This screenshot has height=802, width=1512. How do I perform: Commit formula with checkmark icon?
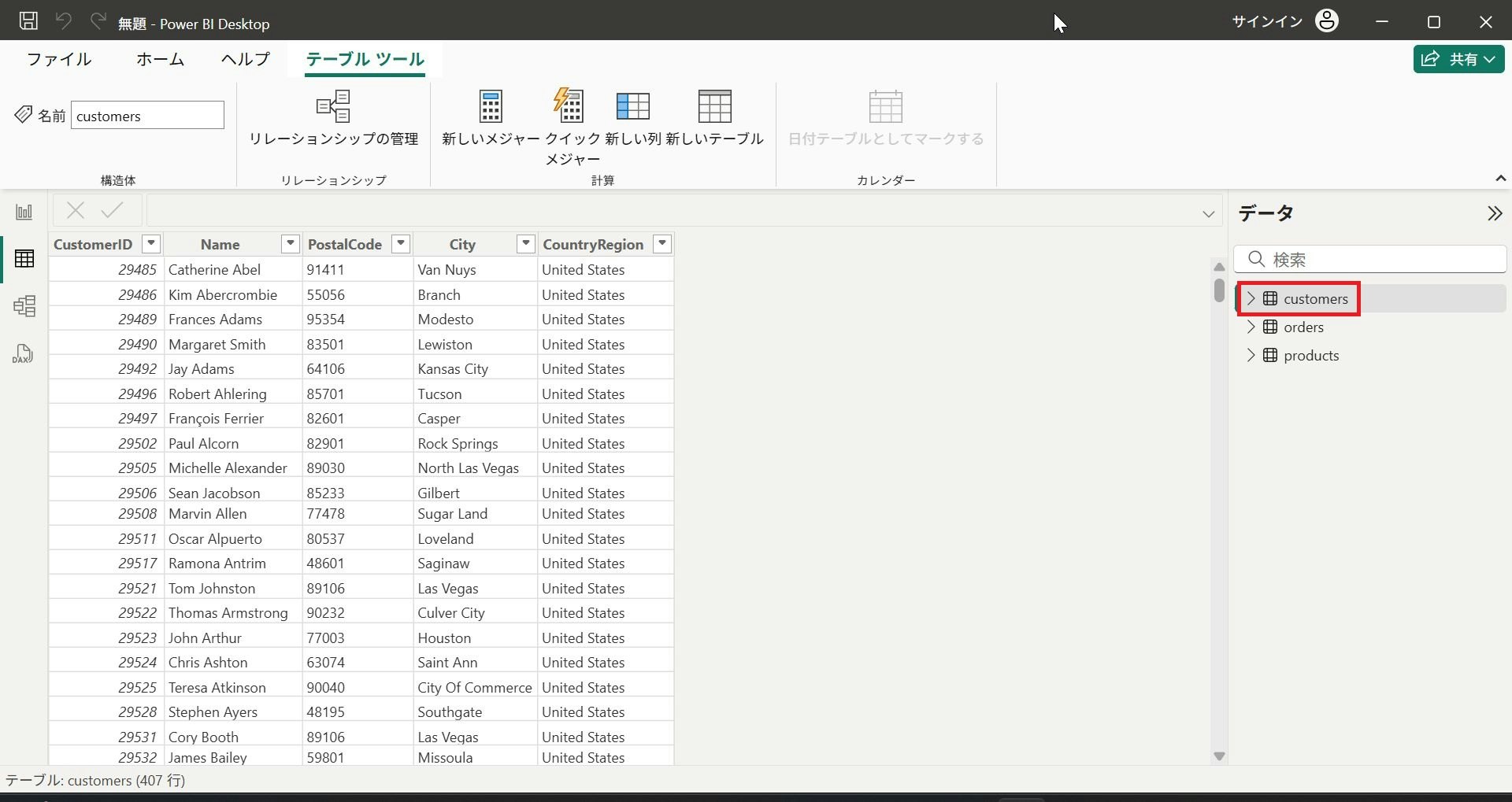point(112,210)
